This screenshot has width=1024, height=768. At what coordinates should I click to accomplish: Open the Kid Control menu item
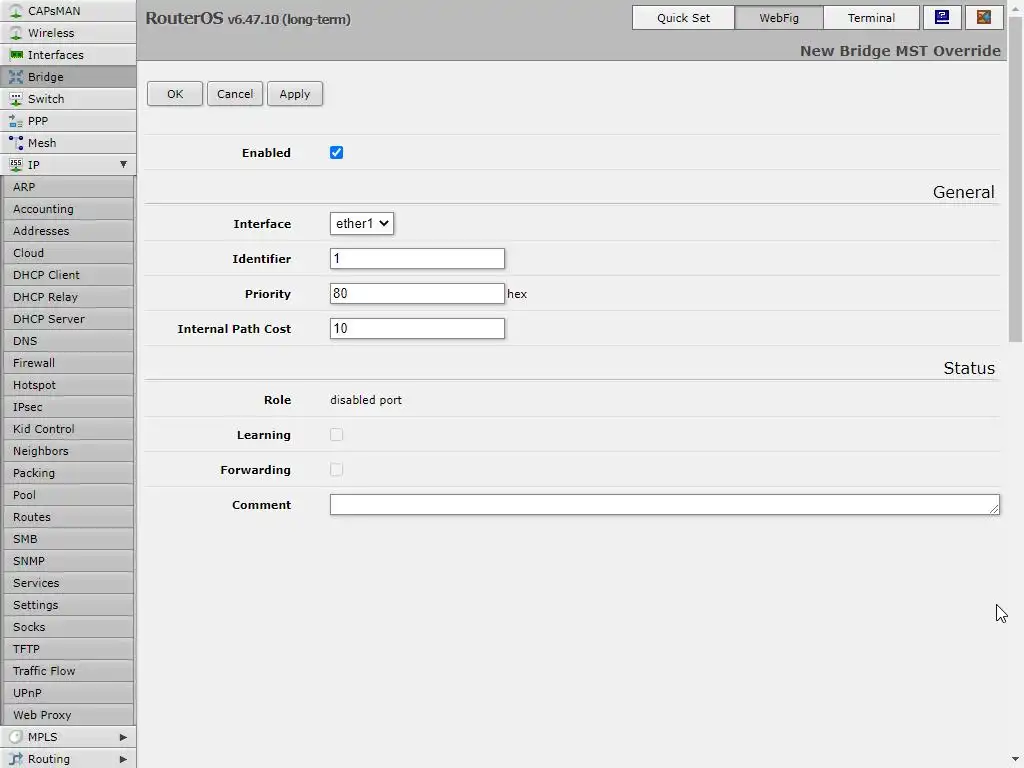69,429
